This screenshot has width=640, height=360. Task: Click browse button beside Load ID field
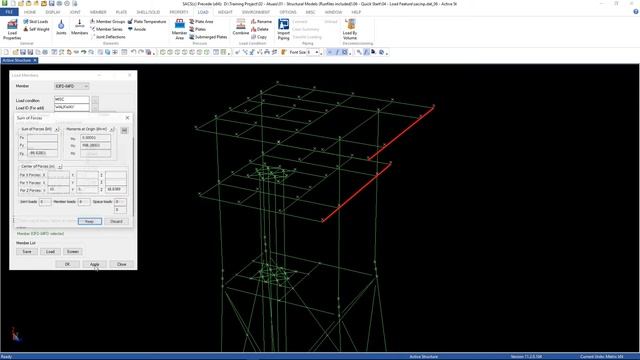[95, 107]
